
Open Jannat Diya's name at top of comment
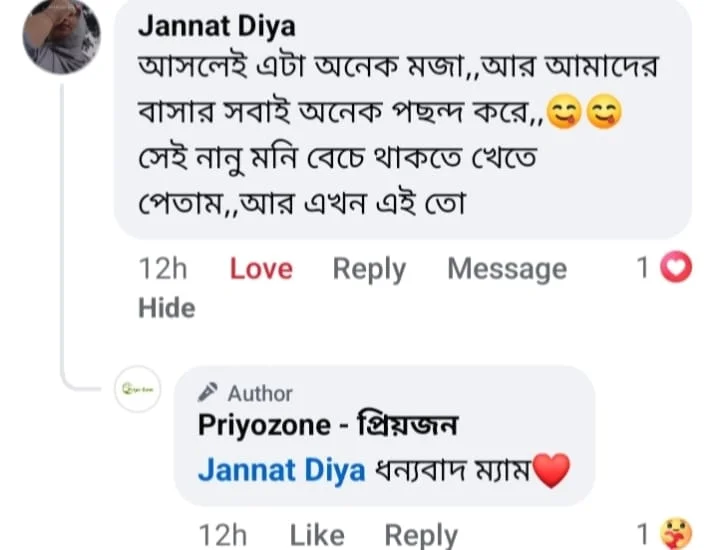217,26
